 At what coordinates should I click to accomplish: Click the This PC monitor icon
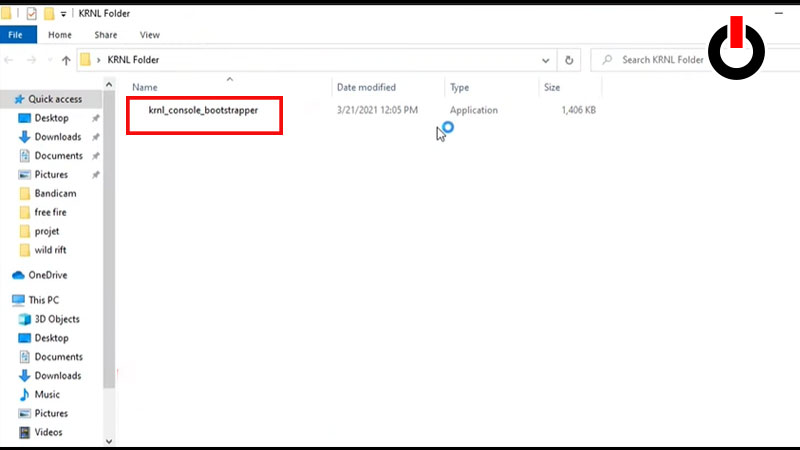point(18,300)
